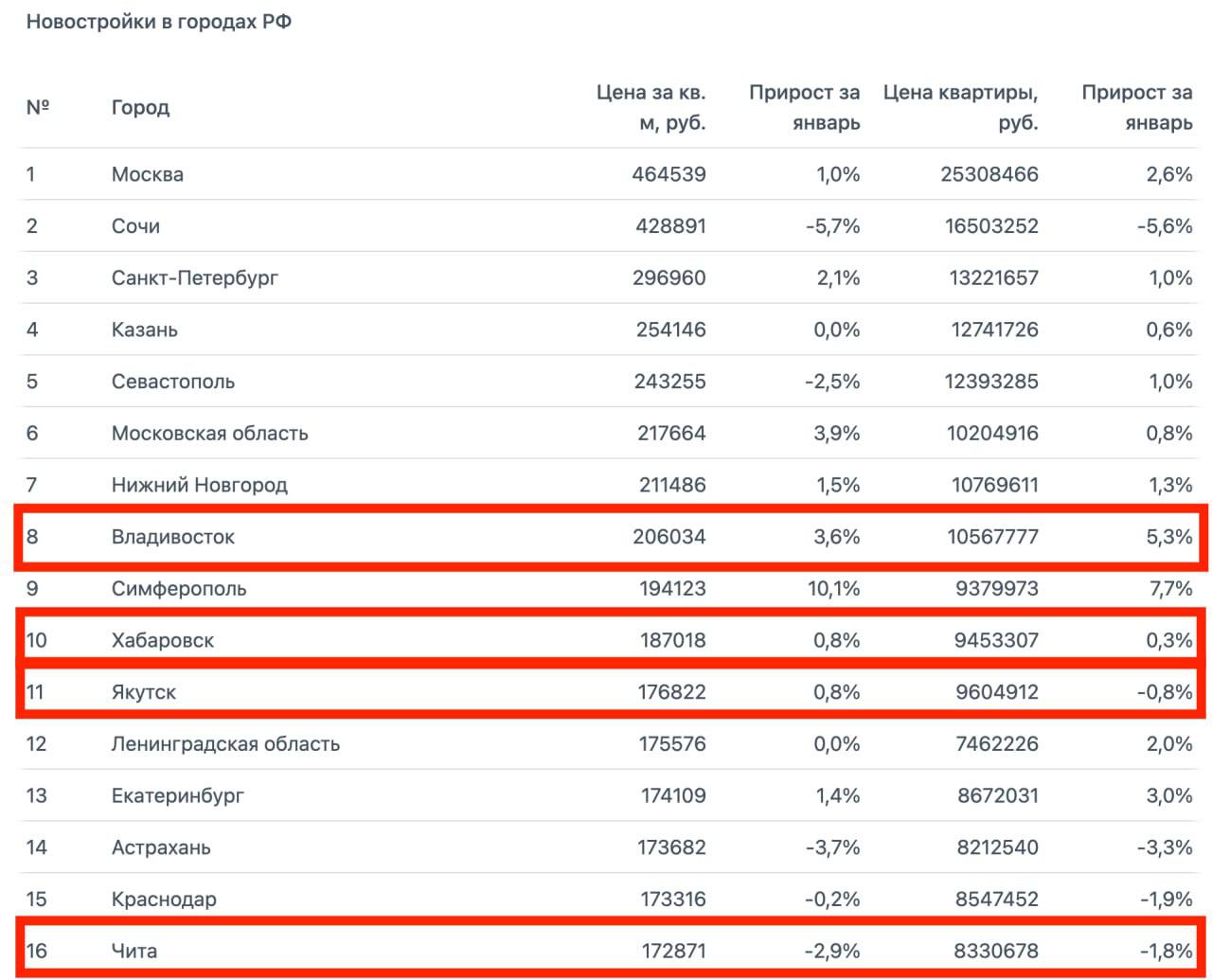Click Moscow's price value 464539
The width and height of the screenshot is (1212, 980).
coord(668,174)
